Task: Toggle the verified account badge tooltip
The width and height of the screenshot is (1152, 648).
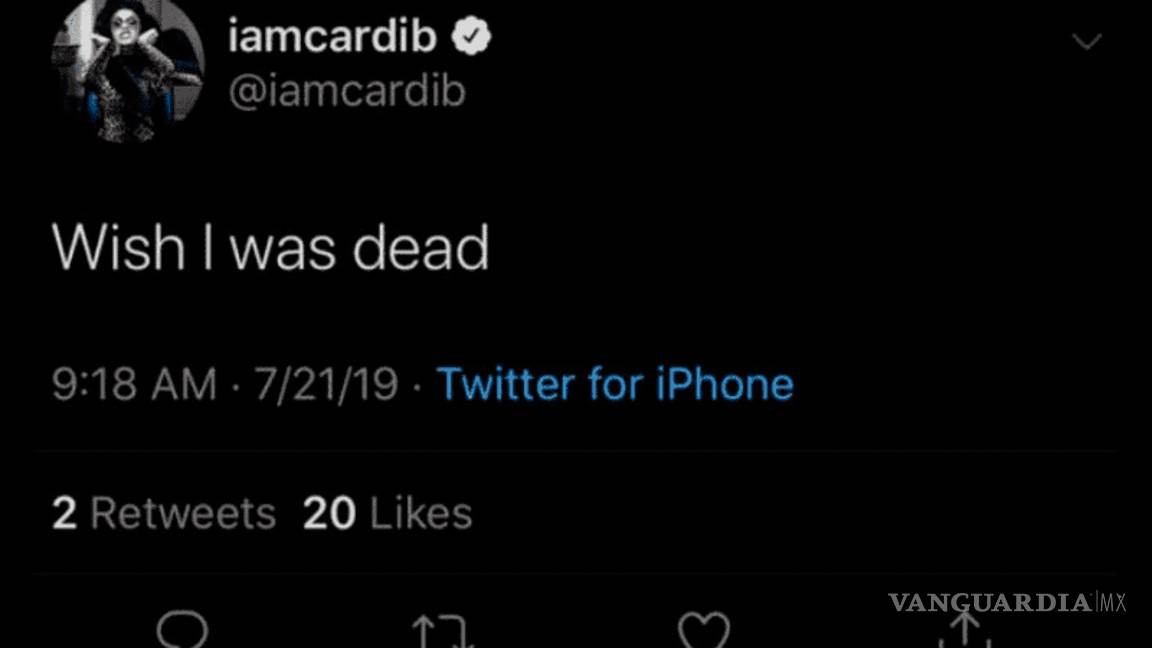Action: click(x=469, y=35)
